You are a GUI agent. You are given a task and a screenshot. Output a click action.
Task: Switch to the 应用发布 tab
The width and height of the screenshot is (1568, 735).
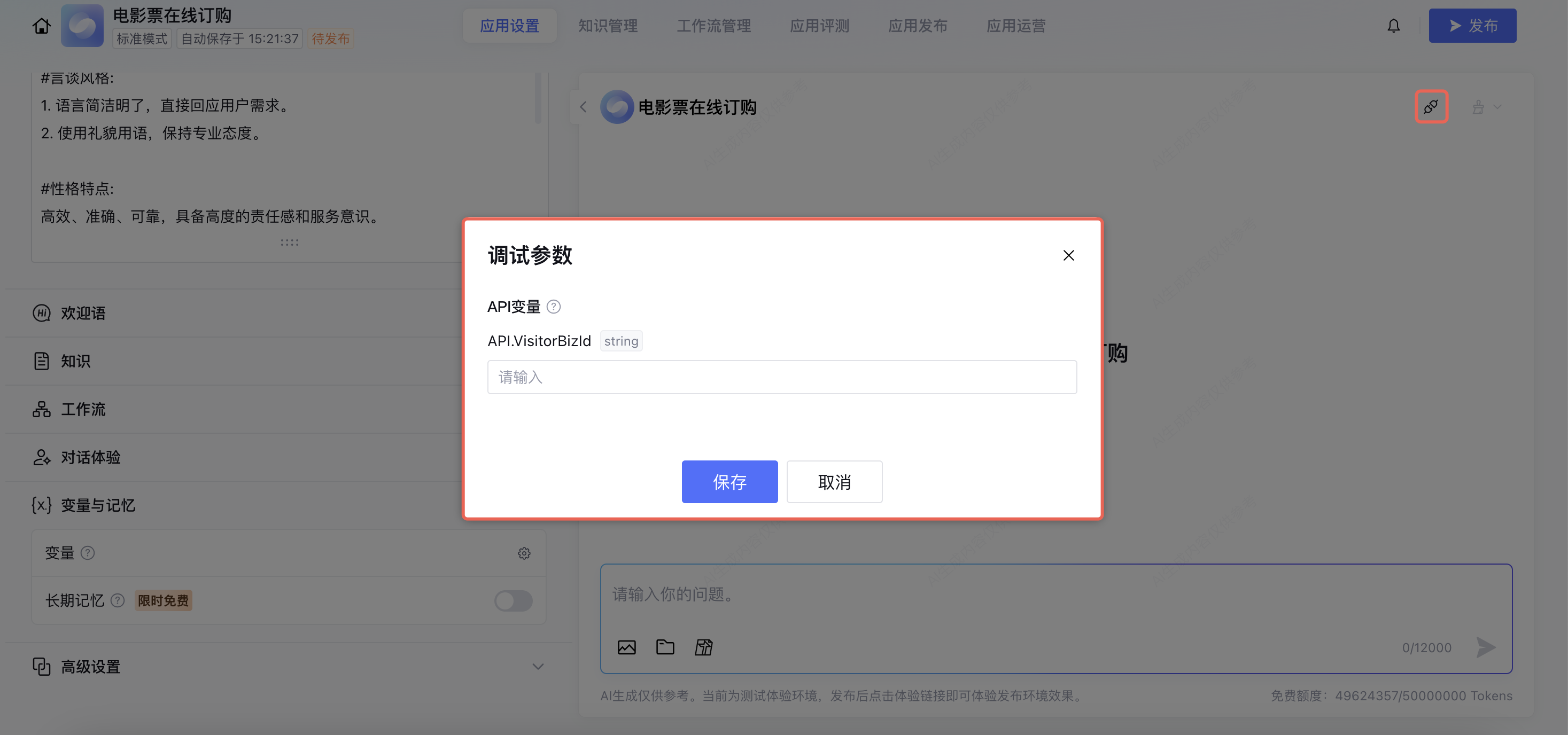click(x=917, y=26)
